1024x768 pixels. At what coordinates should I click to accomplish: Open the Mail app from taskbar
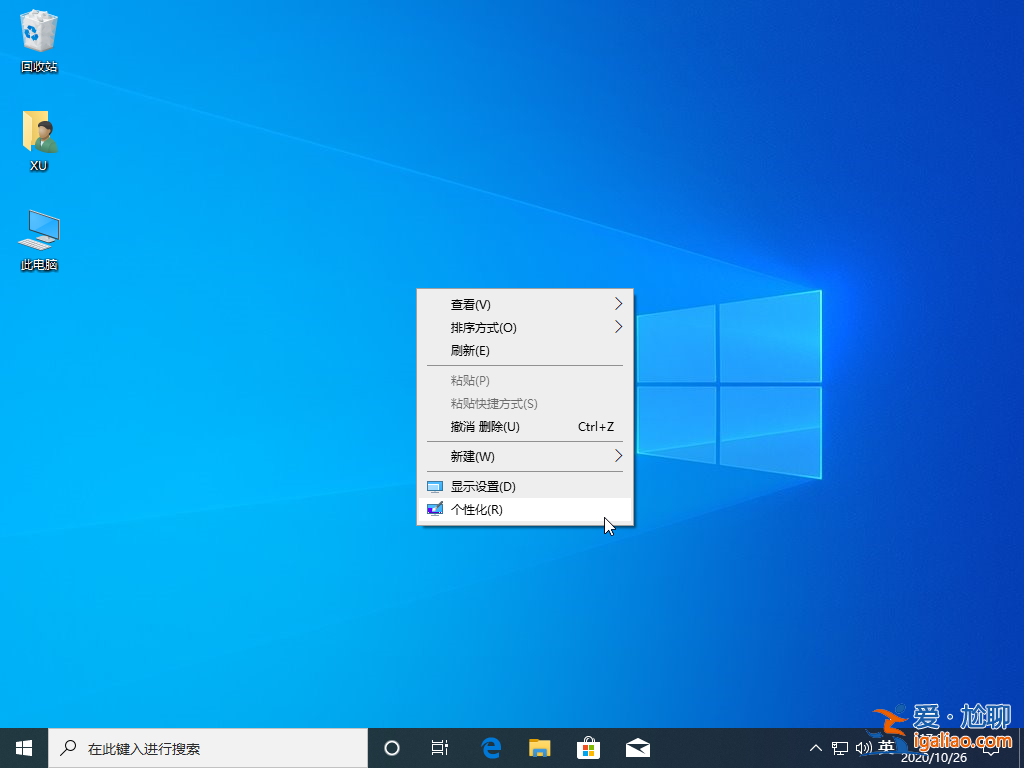point(637,747)
